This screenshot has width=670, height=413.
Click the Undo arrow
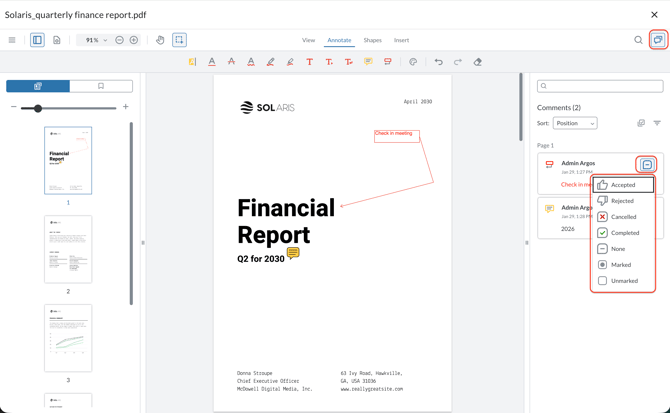coord(438,62)
